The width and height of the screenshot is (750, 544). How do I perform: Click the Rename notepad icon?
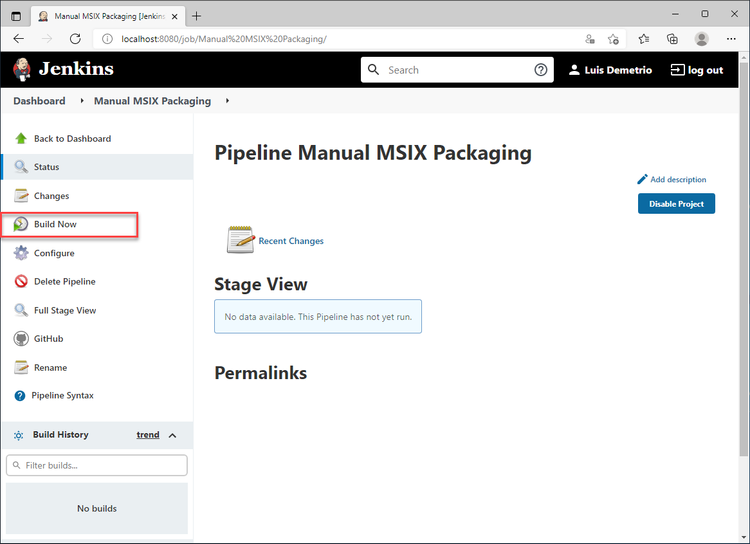(x=21, y=367)
